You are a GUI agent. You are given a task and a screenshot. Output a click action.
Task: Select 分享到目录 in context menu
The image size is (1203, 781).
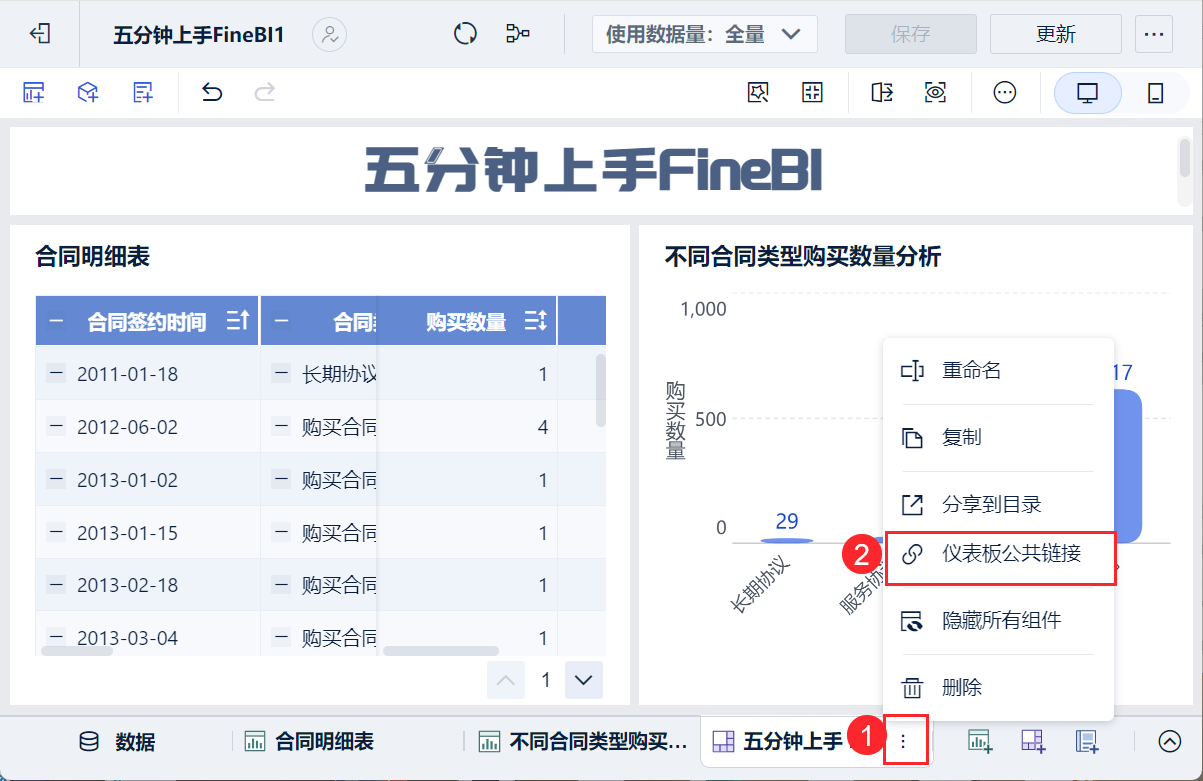998,504
